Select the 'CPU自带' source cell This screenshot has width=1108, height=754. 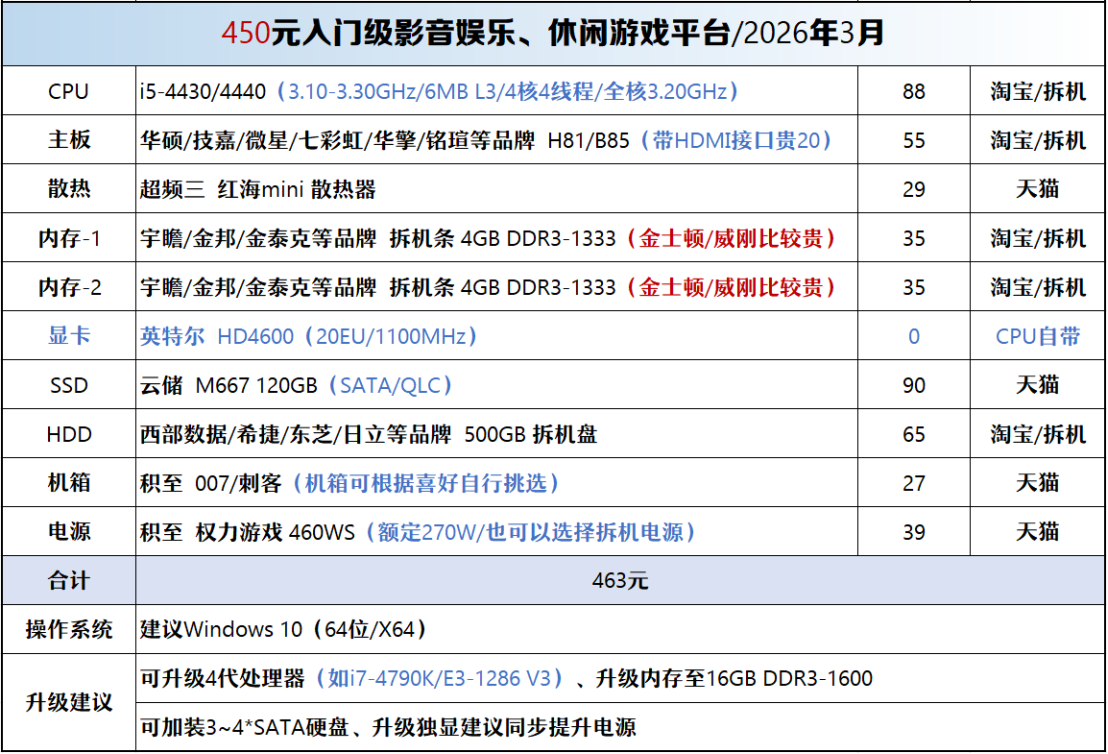1038,336
